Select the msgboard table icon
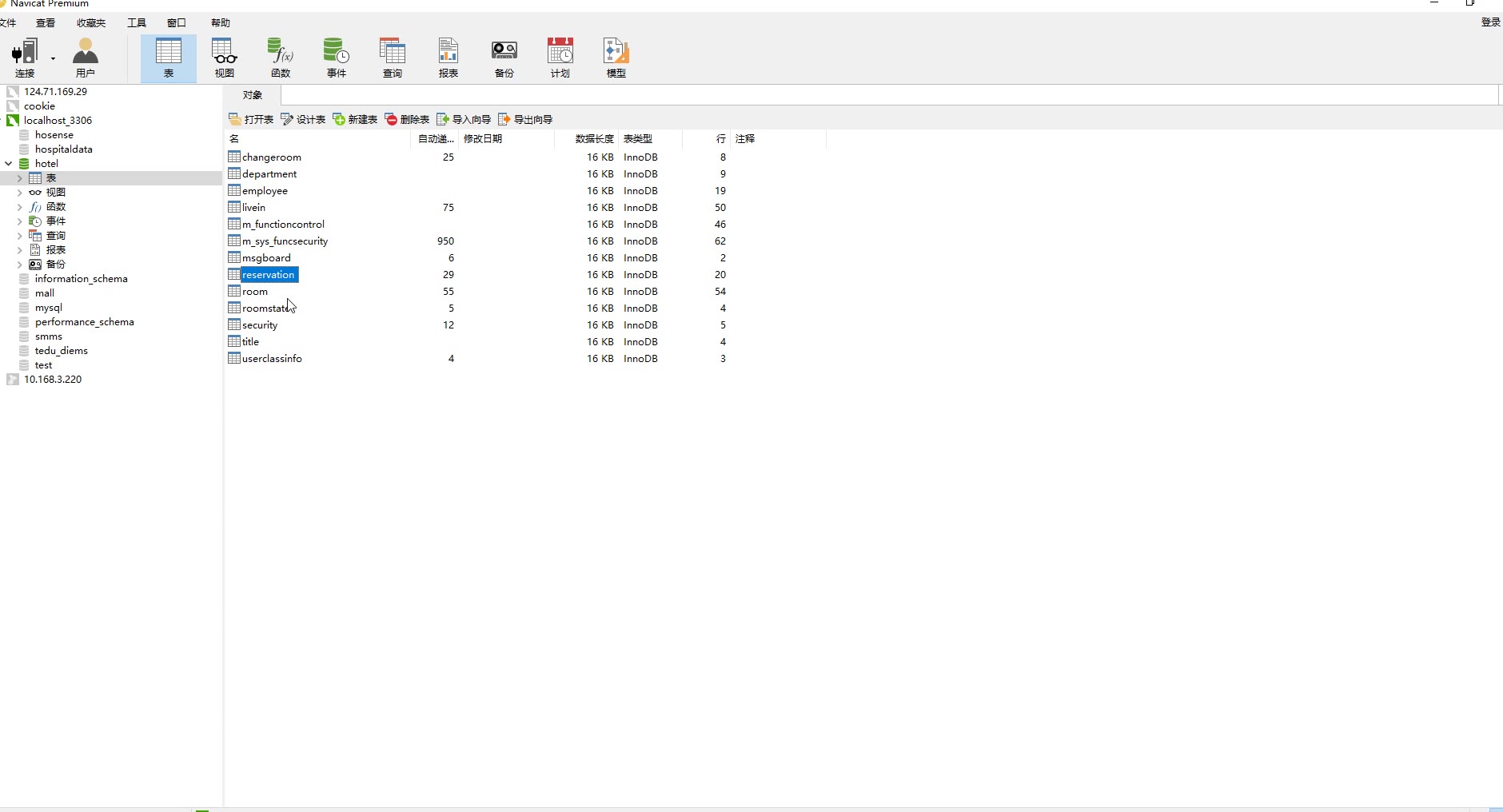The width and height of the screenshot is (1503, 812). coord(234,257)
